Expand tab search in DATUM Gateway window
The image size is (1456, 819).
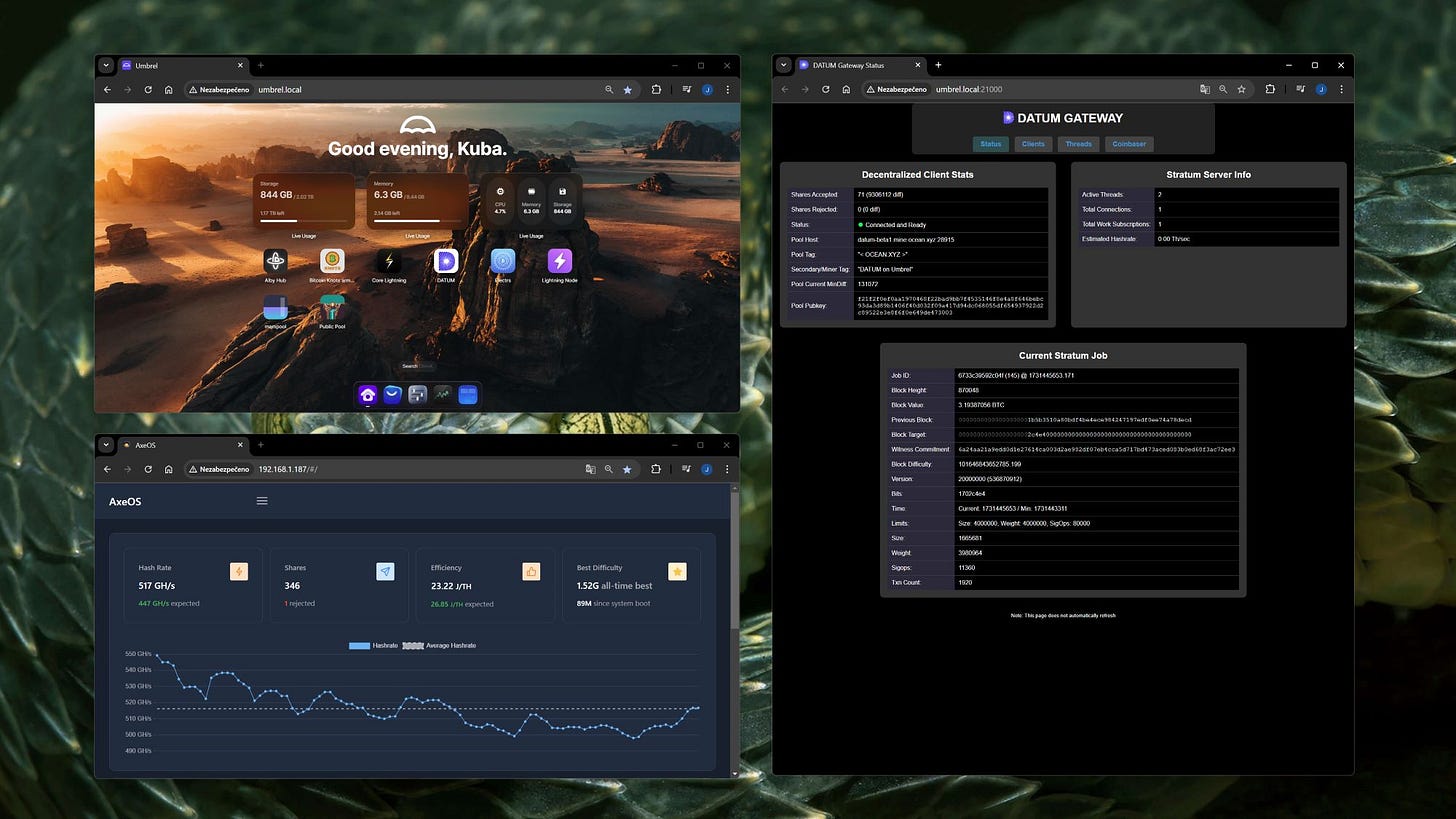click(x=785, y=65)
